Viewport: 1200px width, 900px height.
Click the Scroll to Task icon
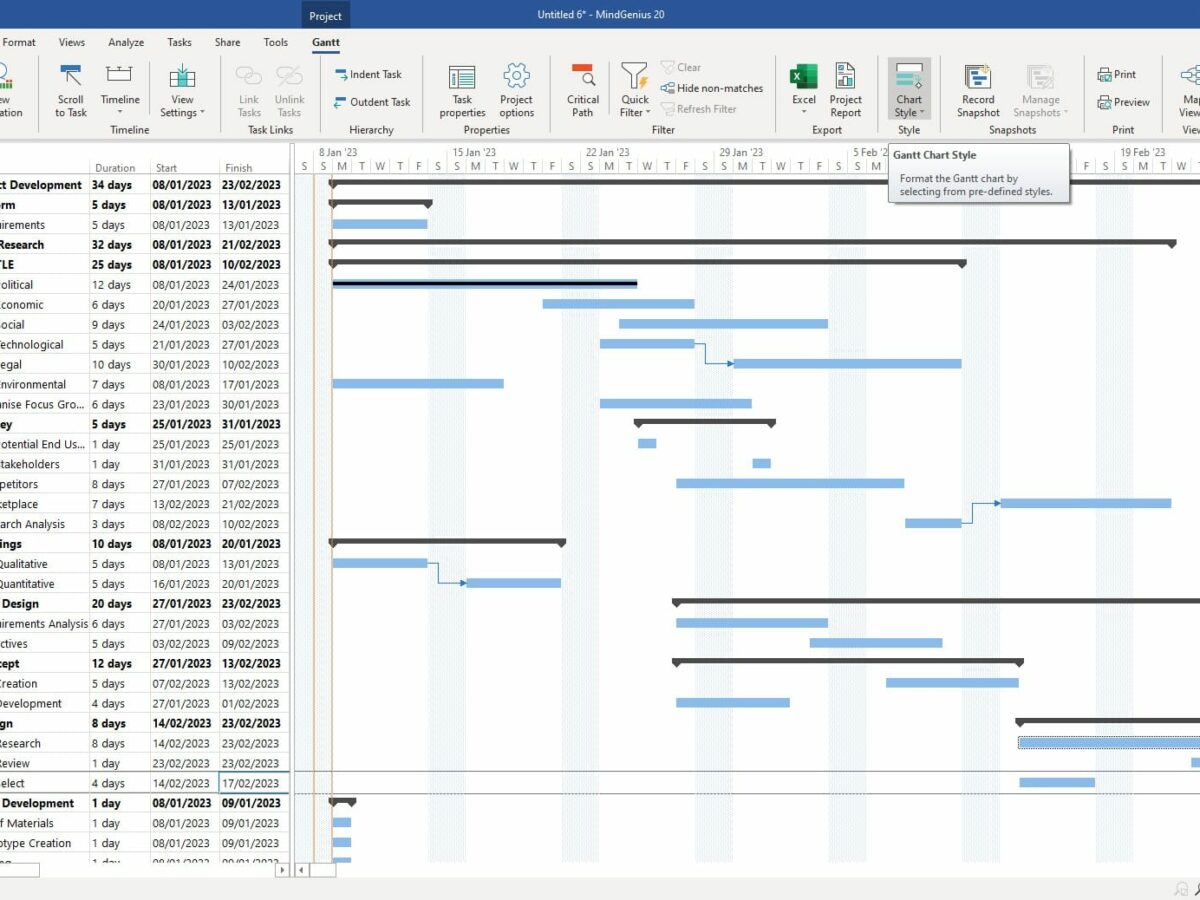(70, 78)
